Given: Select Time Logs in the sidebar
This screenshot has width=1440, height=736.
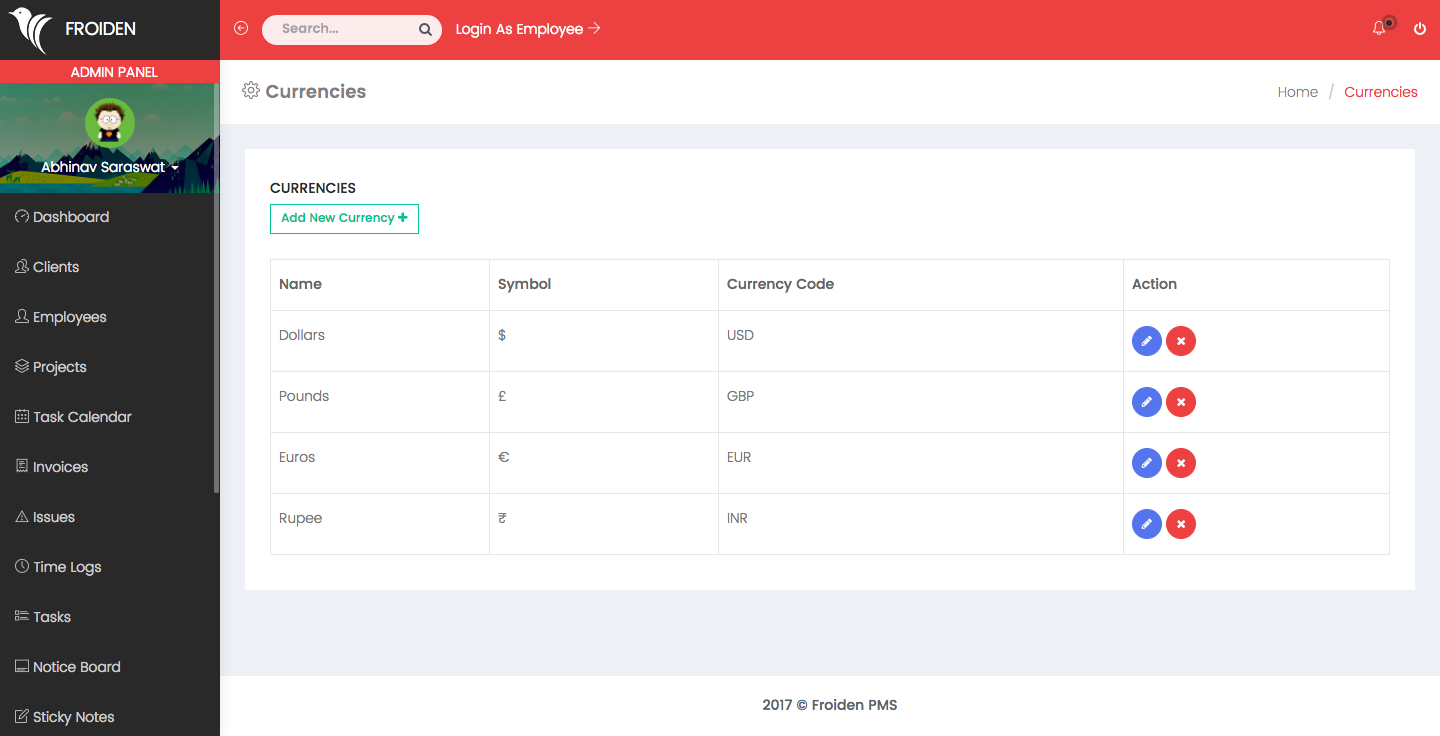Looking at the screenshot, I should point(67,567).
